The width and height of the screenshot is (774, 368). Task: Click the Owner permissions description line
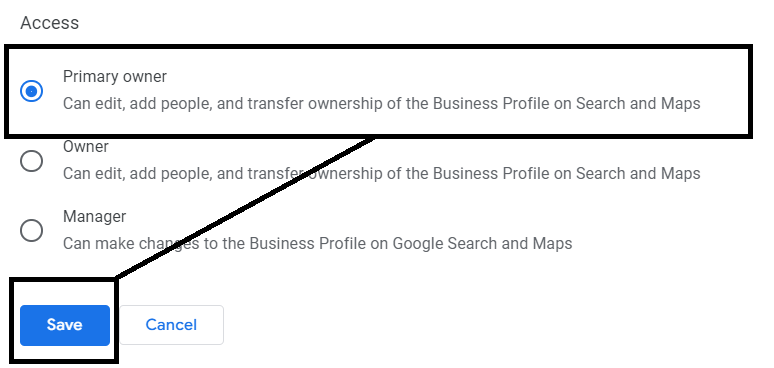point(382,173)
